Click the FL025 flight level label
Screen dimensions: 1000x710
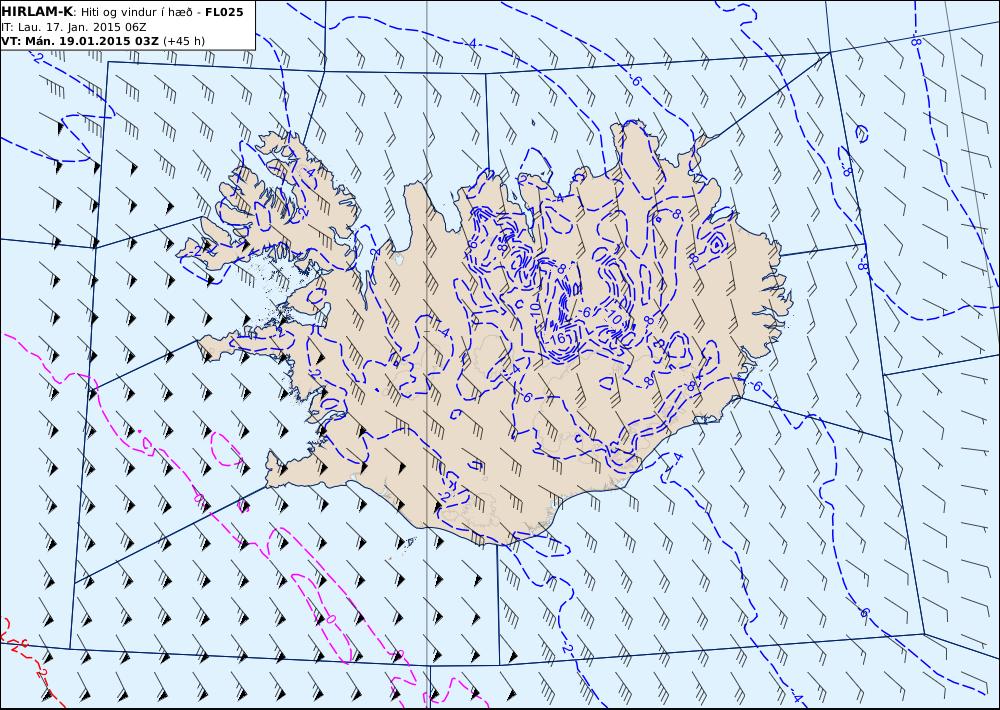click(224, 12)
